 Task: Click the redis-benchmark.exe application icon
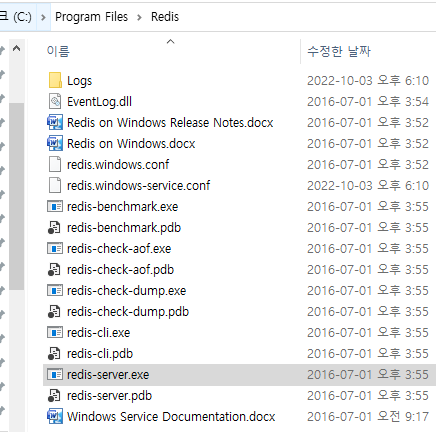tap(55, 207)
